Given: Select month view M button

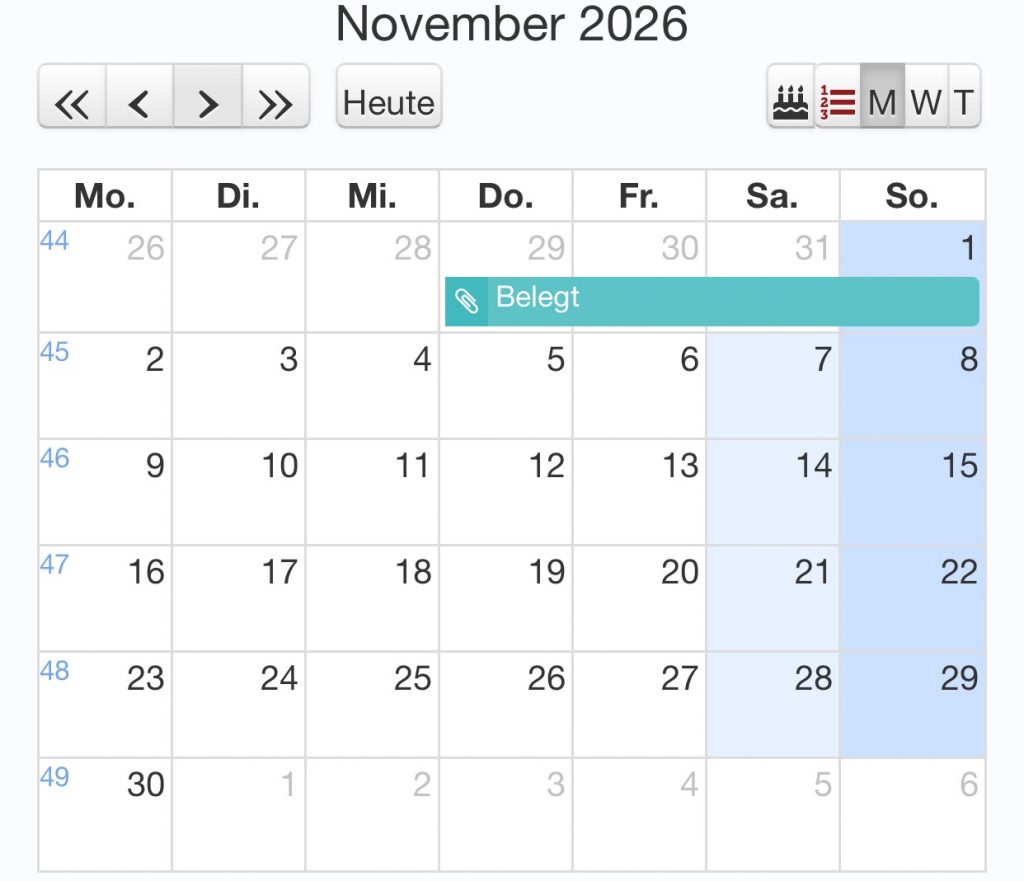Looking at the screenshot, I should point(882,101).
